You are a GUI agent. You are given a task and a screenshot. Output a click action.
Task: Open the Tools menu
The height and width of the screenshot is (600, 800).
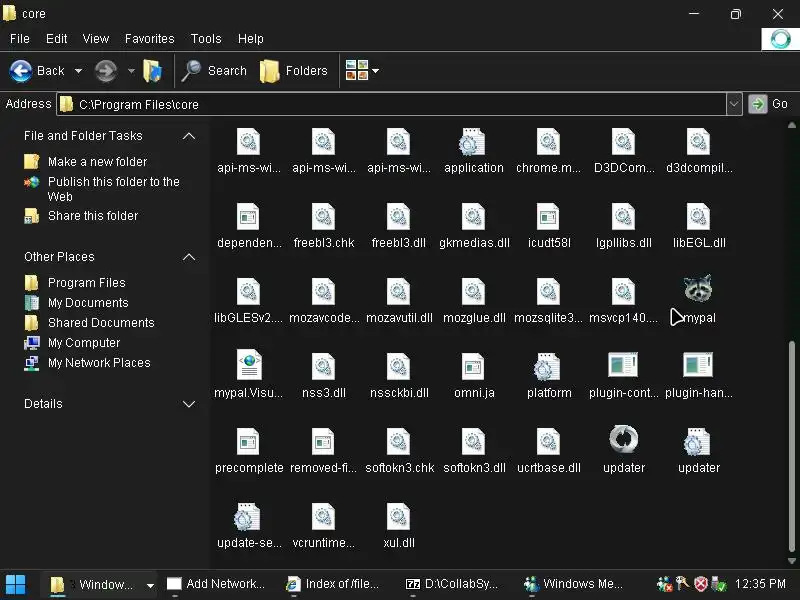(206, 39)
